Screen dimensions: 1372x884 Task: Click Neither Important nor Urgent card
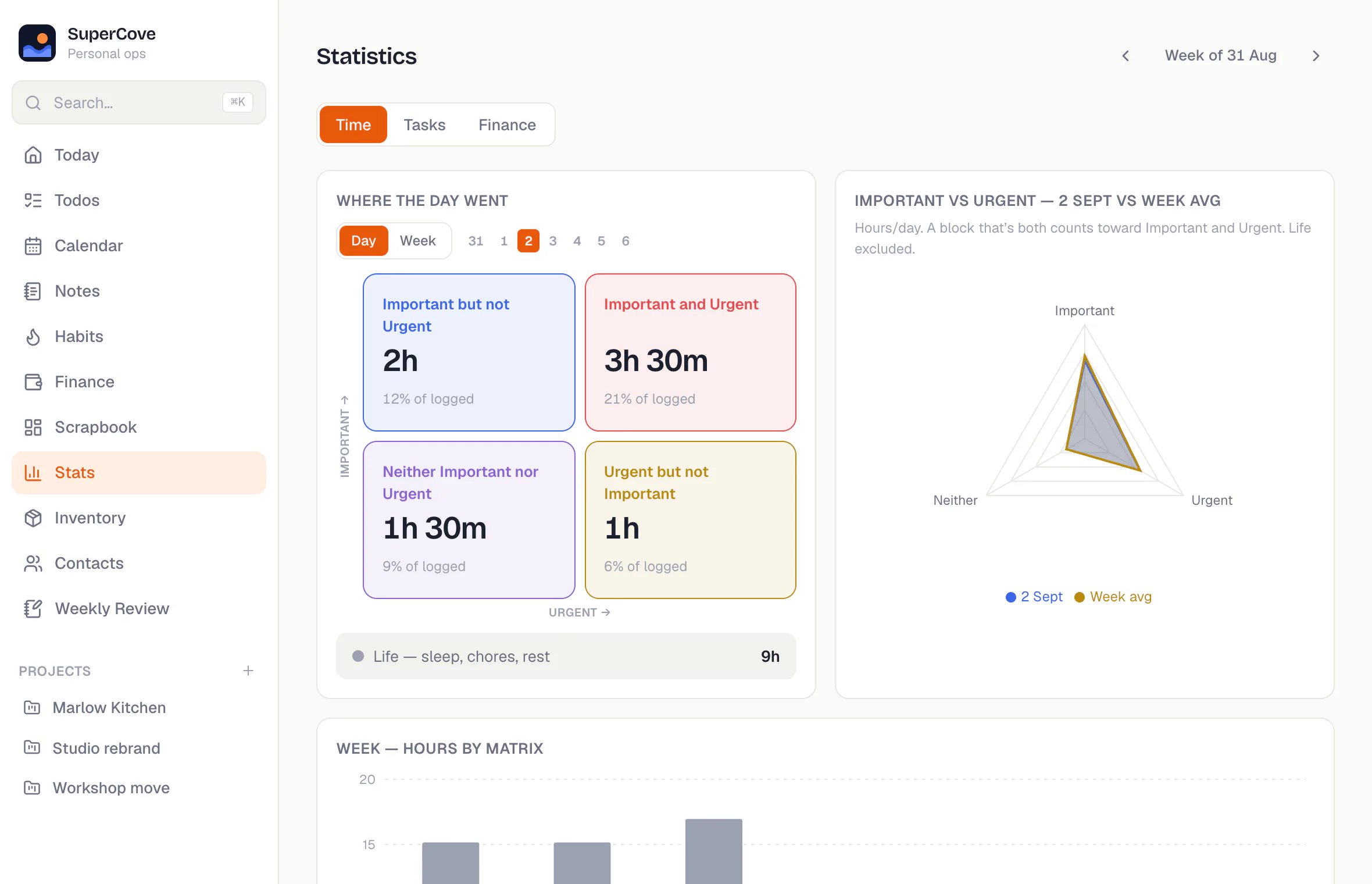click(x=469, y=520)
